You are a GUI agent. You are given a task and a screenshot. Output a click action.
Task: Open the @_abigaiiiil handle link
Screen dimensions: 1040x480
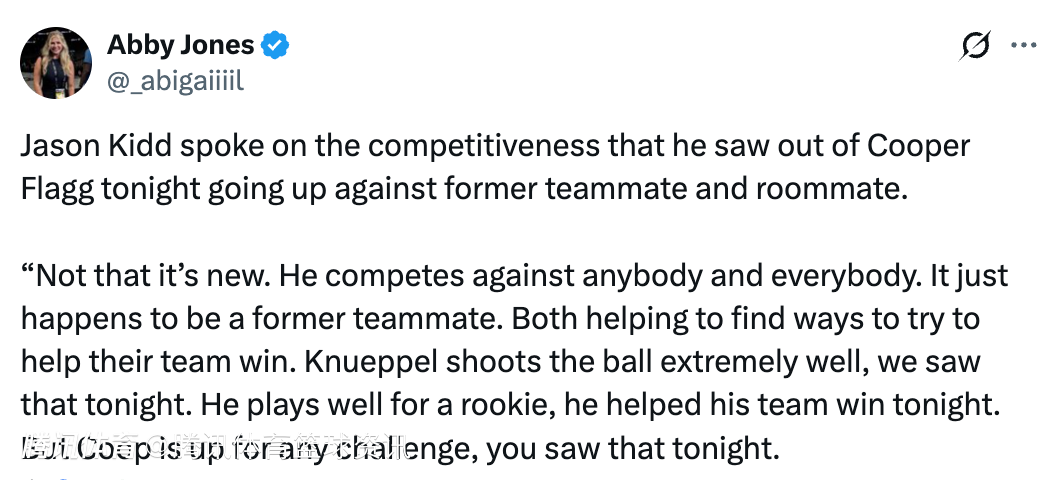click(175, 80)
